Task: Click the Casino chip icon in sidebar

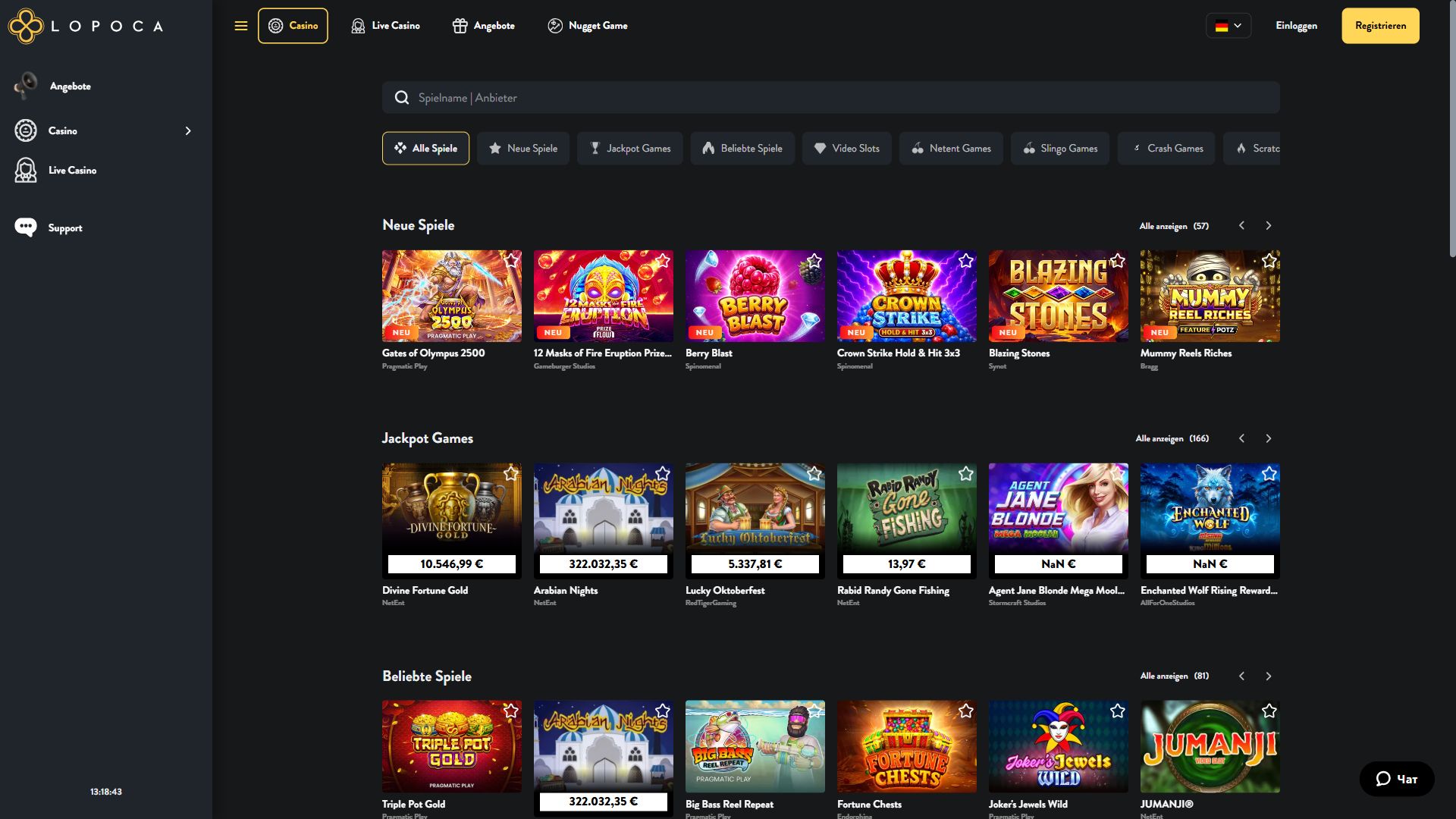Action: [26, 130]
